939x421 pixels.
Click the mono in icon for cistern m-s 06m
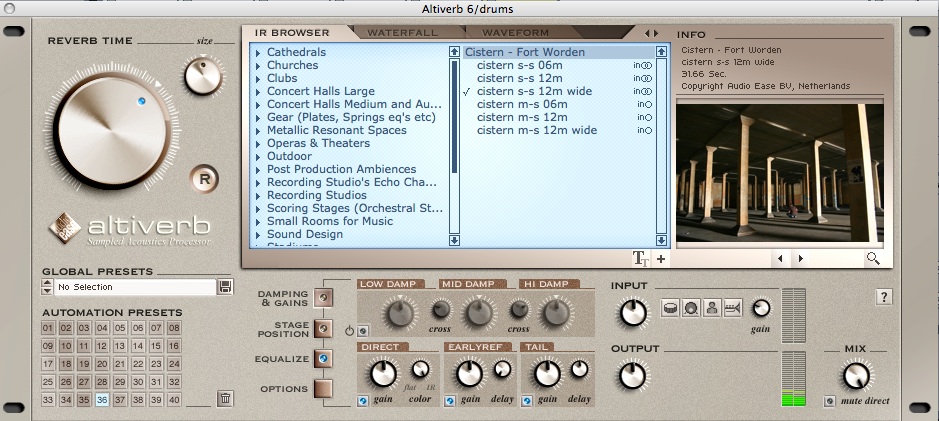pyautogui.click(x=644, y=104)
